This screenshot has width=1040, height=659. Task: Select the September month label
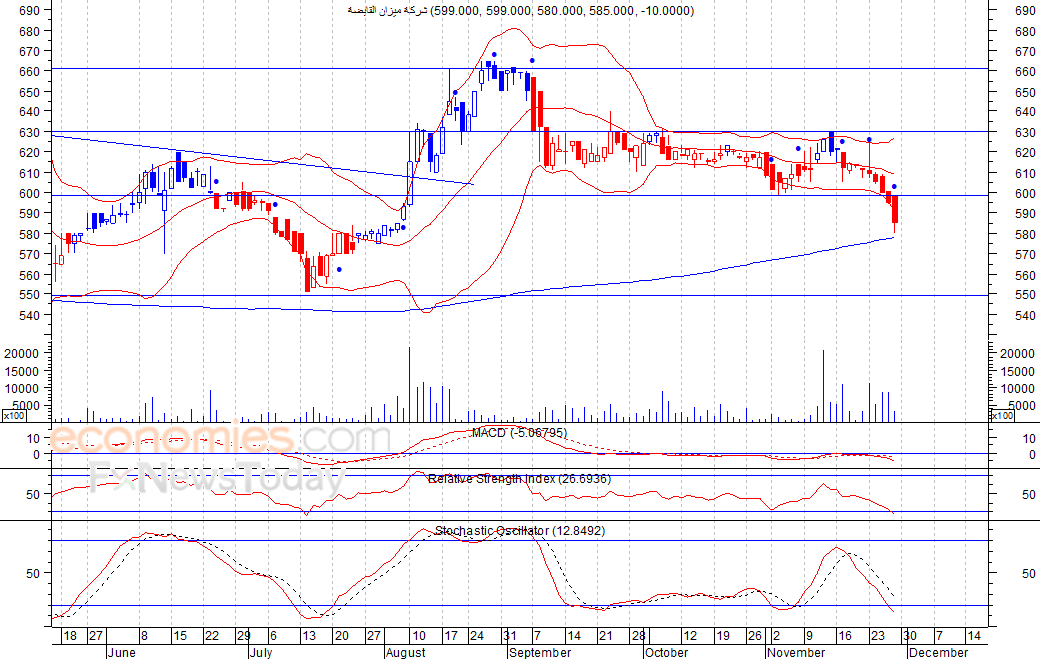tap(539, 652)
